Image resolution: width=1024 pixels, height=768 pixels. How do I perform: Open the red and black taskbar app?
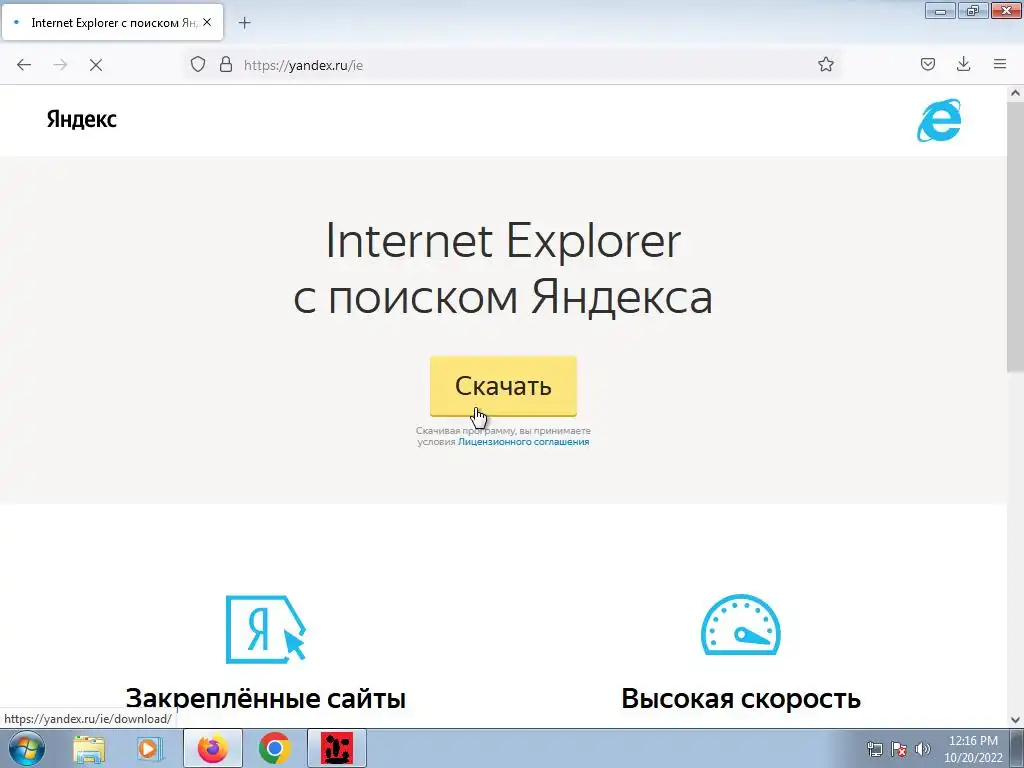coord(337,748)
